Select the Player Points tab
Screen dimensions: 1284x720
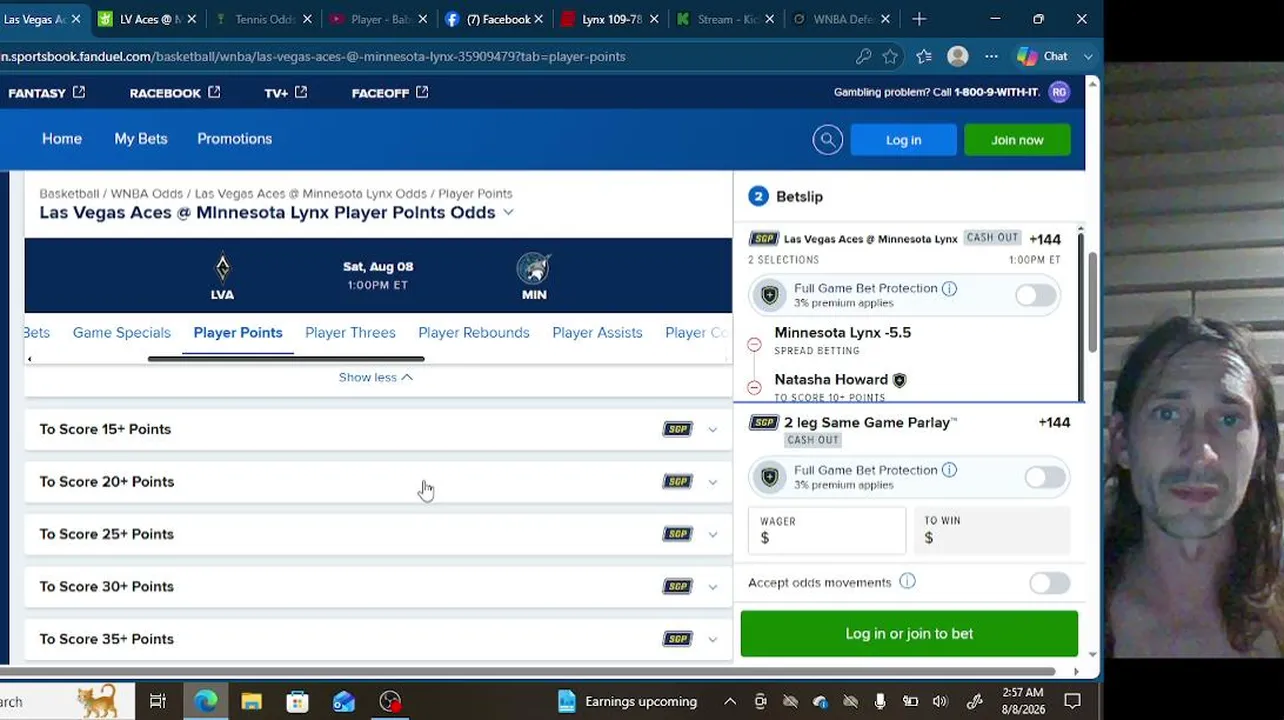click(x=238, y=332)
